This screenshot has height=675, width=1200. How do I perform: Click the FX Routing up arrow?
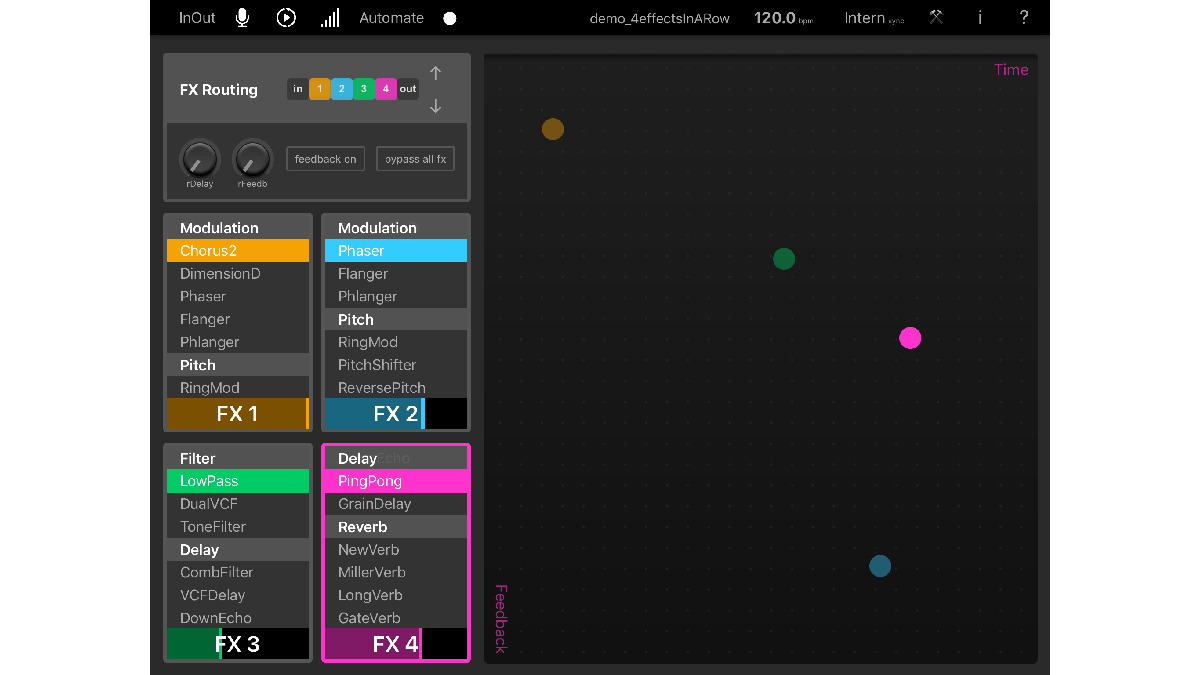(x=435, y=73)
